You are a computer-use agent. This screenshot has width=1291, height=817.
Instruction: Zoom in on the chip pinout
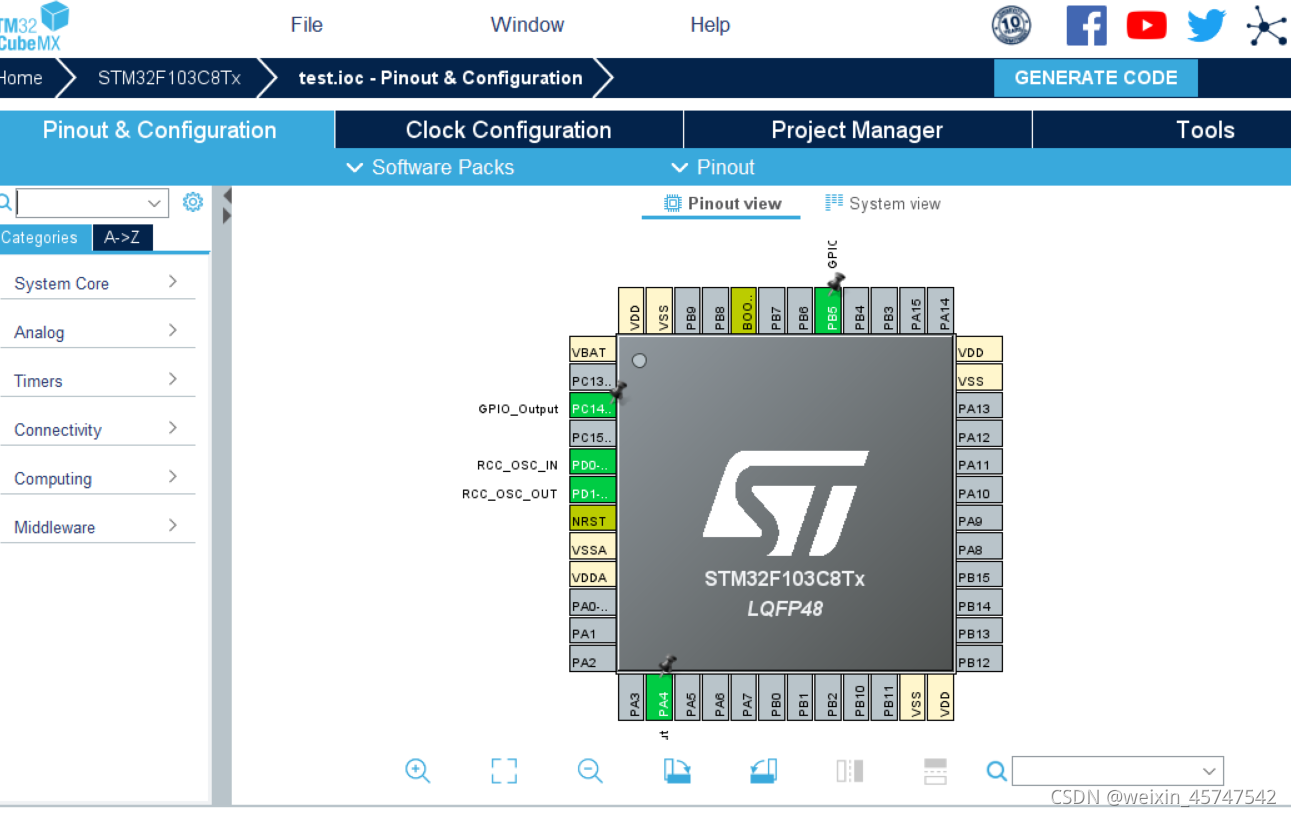click(418, 770)
